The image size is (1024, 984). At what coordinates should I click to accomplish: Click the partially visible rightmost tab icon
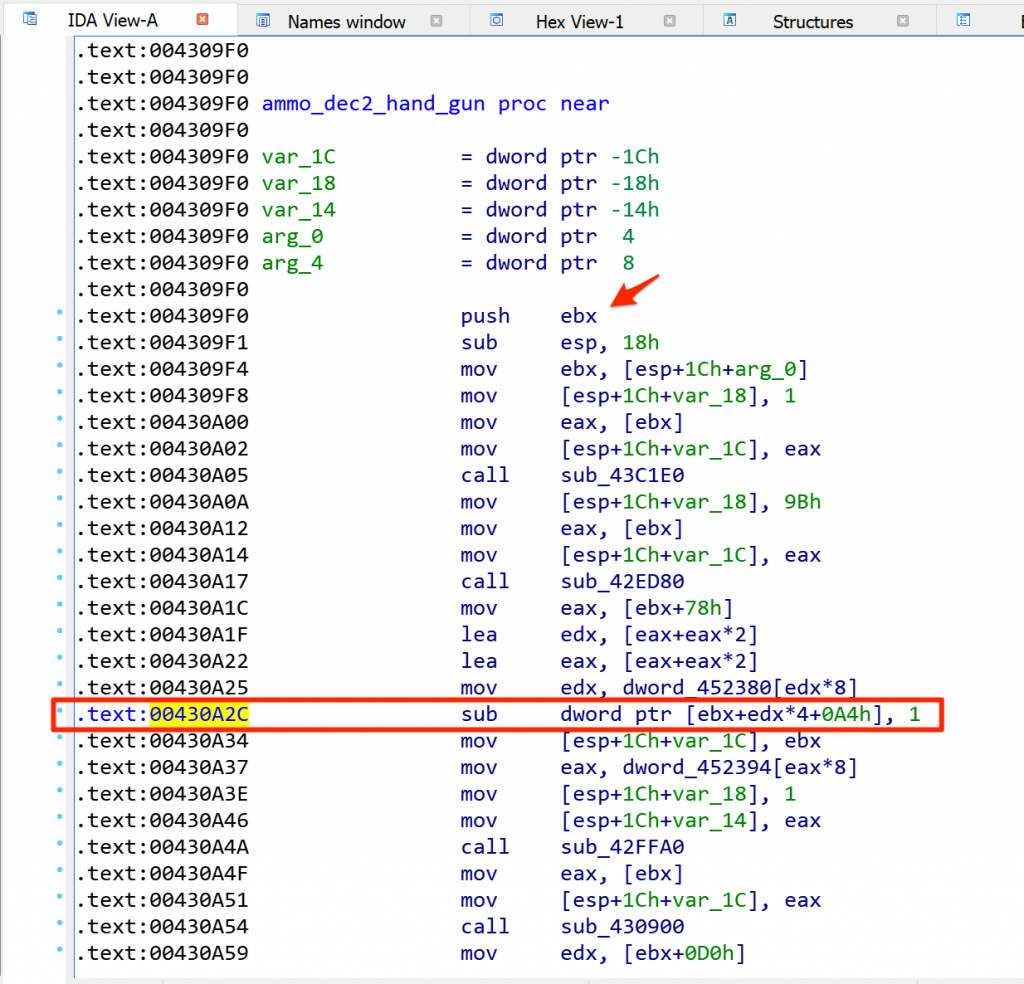coord(964,21)
